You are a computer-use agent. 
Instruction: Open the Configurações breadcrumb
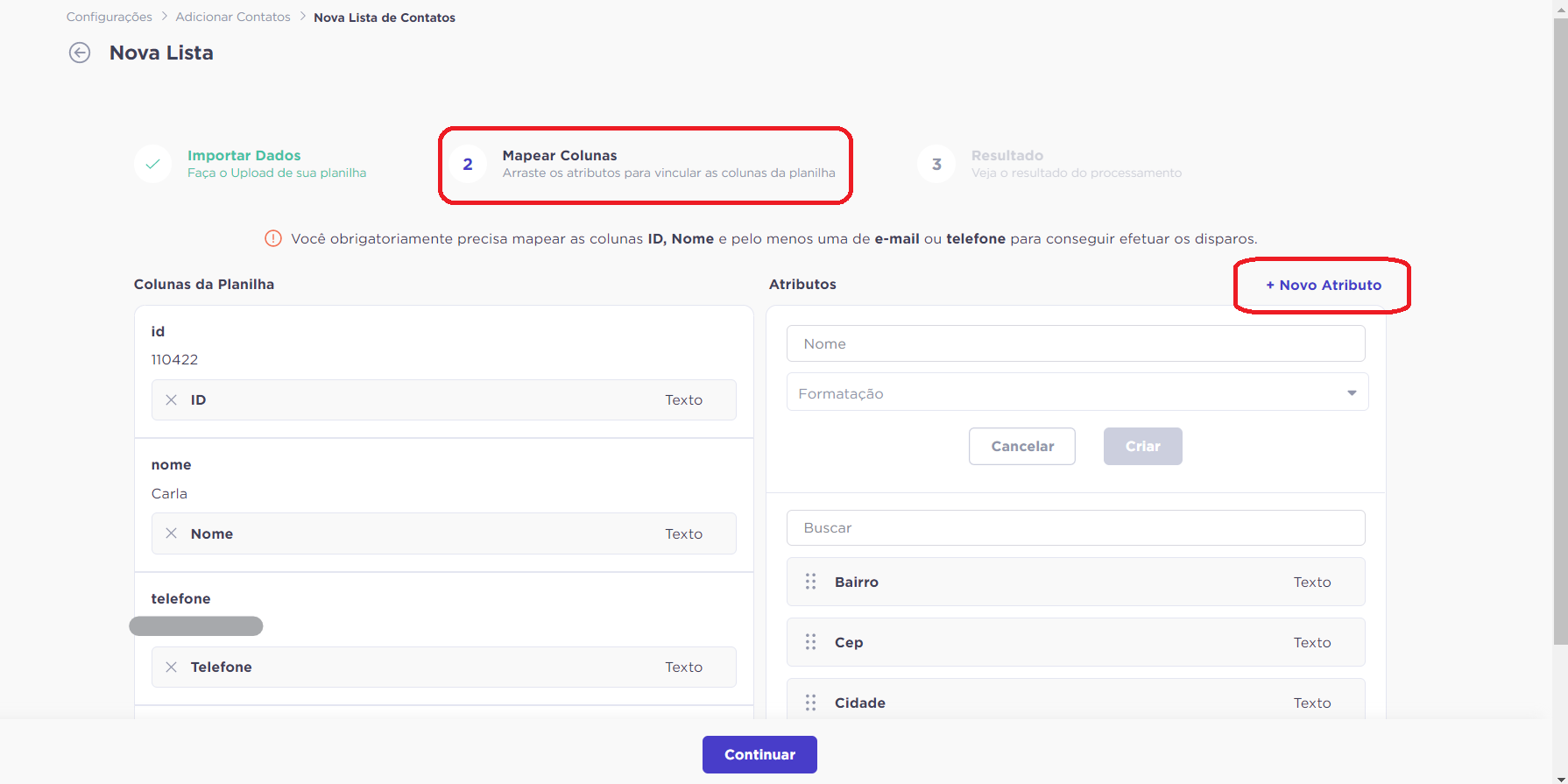[x=109, y=17]
